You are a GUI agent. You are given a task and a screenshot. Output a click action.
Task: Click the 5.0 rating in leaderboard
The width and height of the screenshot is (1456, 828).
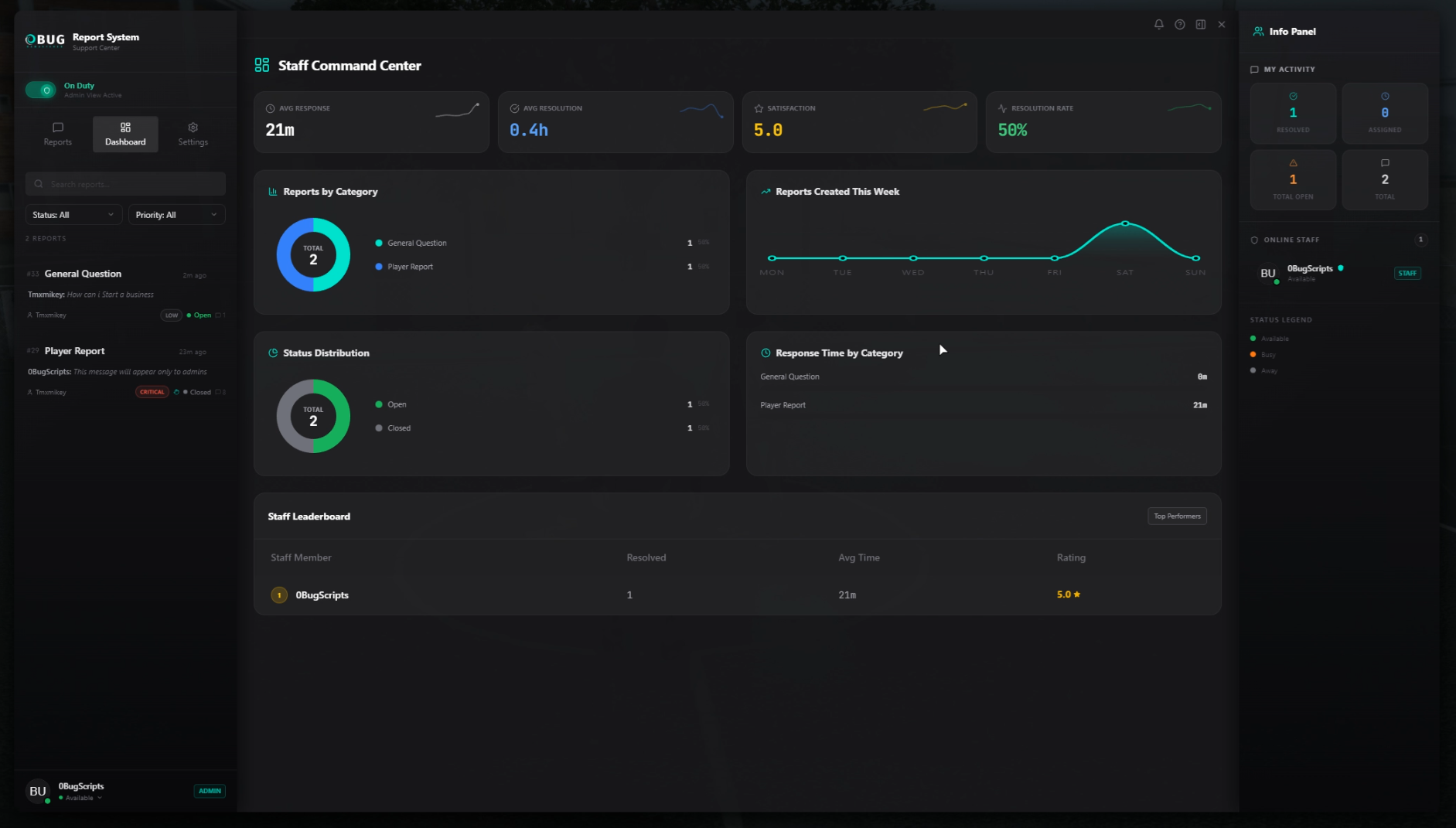pos(1069,595)
